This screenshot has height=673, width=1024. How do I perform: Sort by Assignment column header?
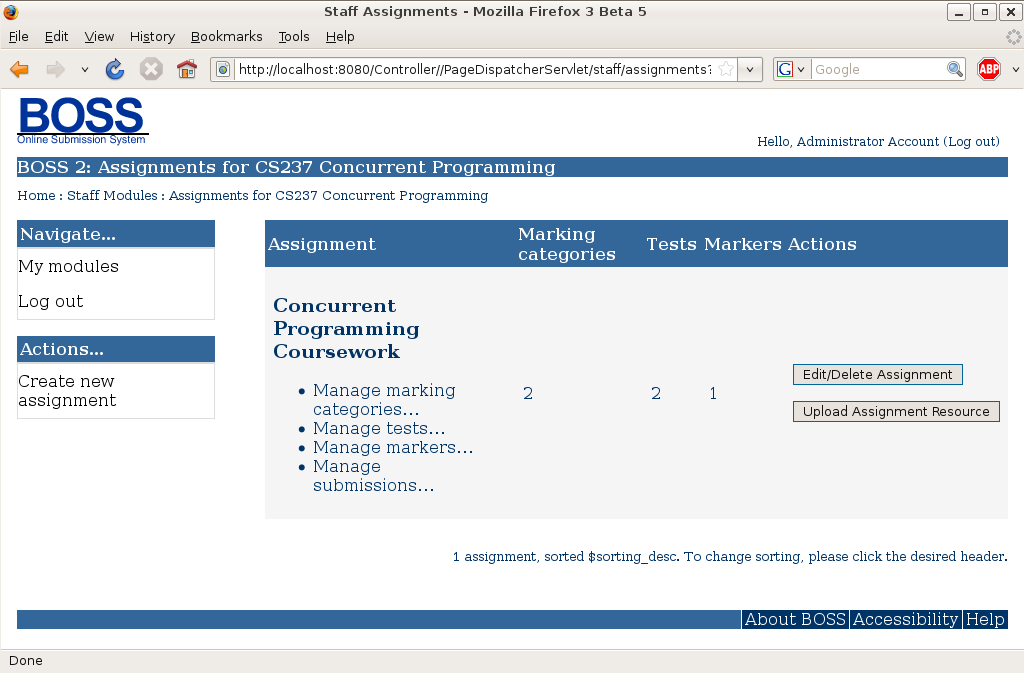tap(322, 244)
